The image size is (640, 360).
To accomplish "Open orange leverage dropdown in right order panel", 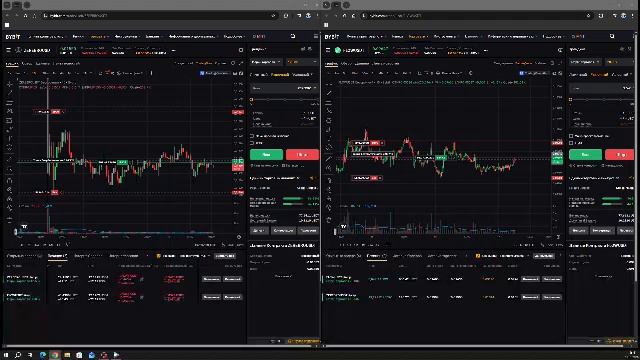I will 619,62.
